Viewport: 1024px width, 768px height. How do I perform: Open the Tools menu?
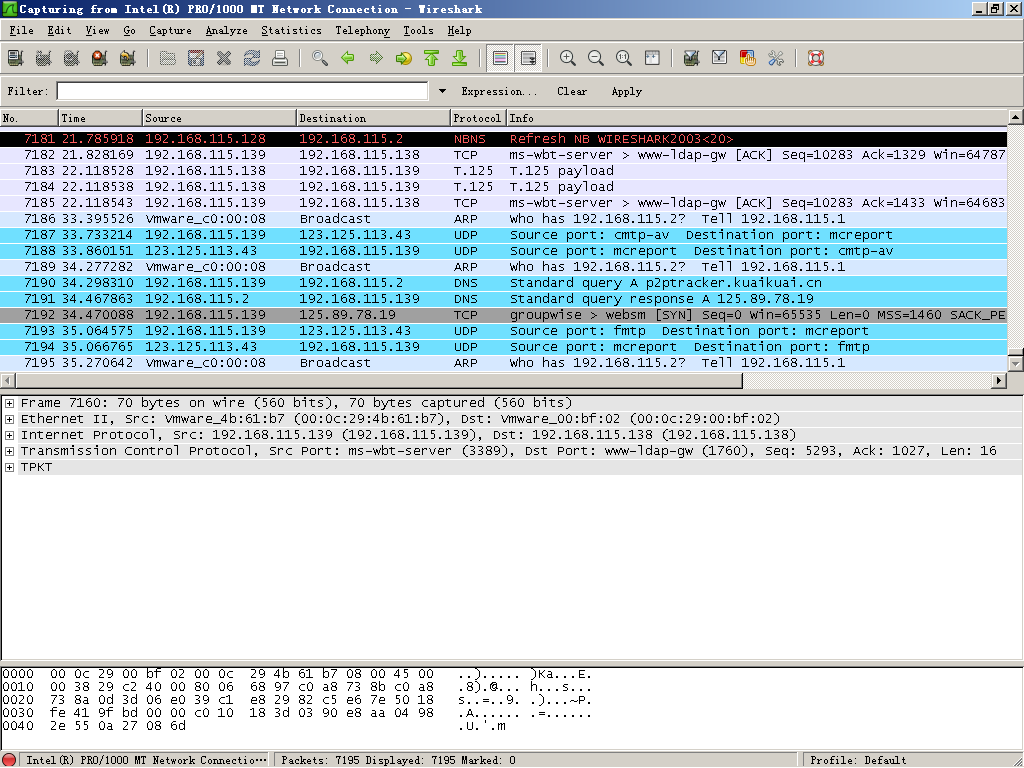418,30
